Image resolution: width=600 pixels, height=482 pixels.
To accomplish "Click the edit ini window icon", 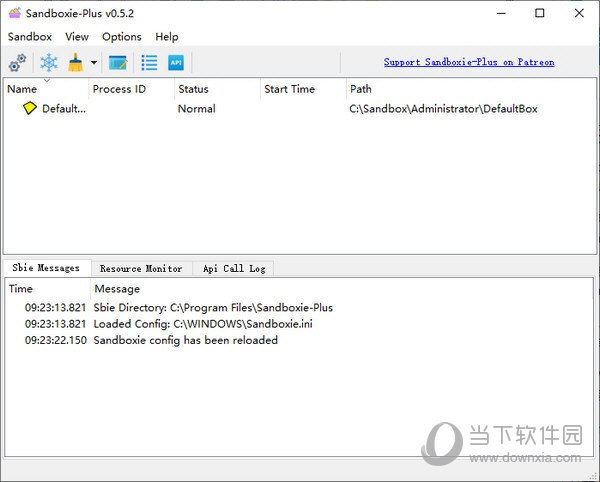I will point(118,63).
